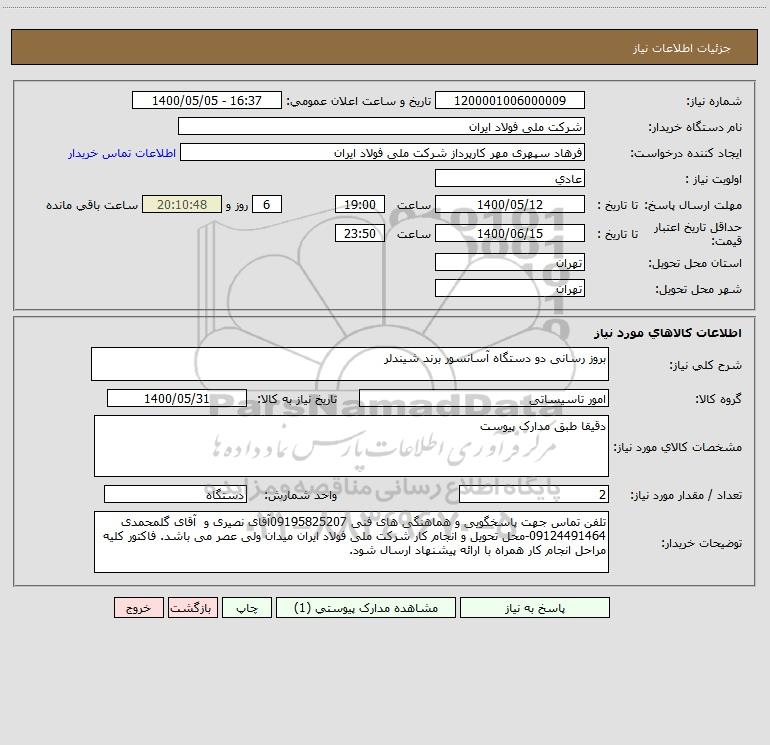The width and height of the screenshot is (770, 745).
Task: Click the request creator field فرهاد سپهری مهر
Action: point(382,152)
